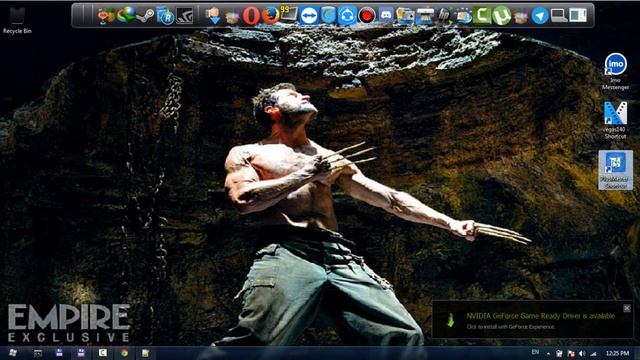Open the blue shield icon beside TeamViewer
This screenshot has height=360, width=640.
coord(328,16)
